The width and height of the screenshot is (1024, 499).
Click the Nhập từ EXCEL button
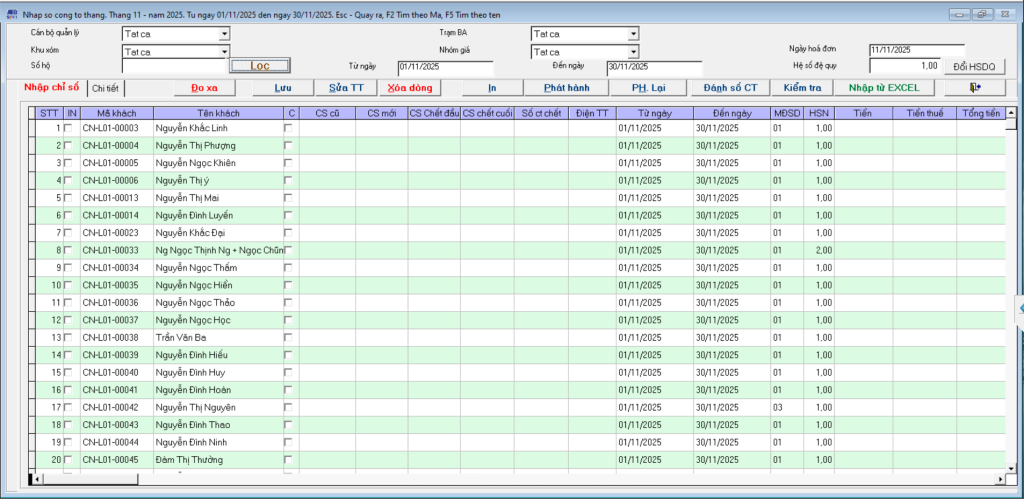pos(883,88)
